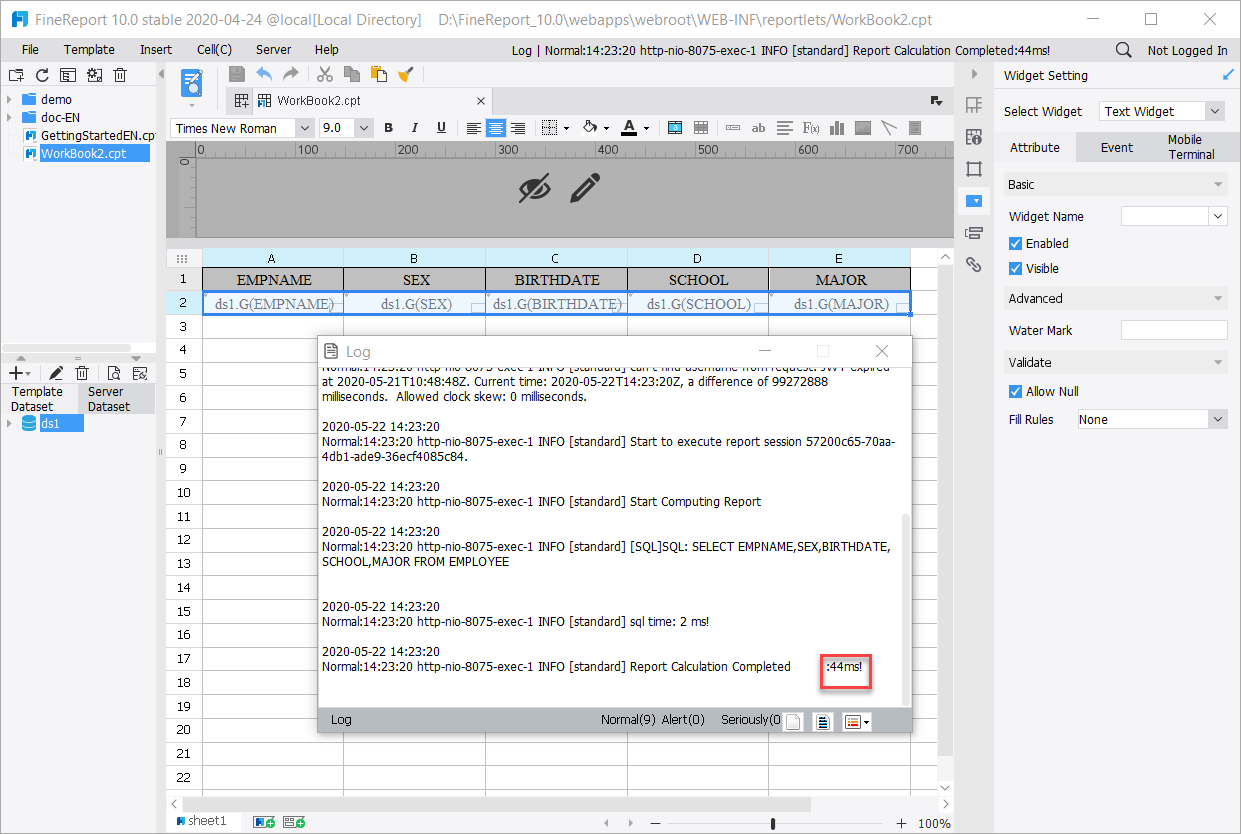Align cell text to the left
1241x834 pixels.
click(474, 128)
